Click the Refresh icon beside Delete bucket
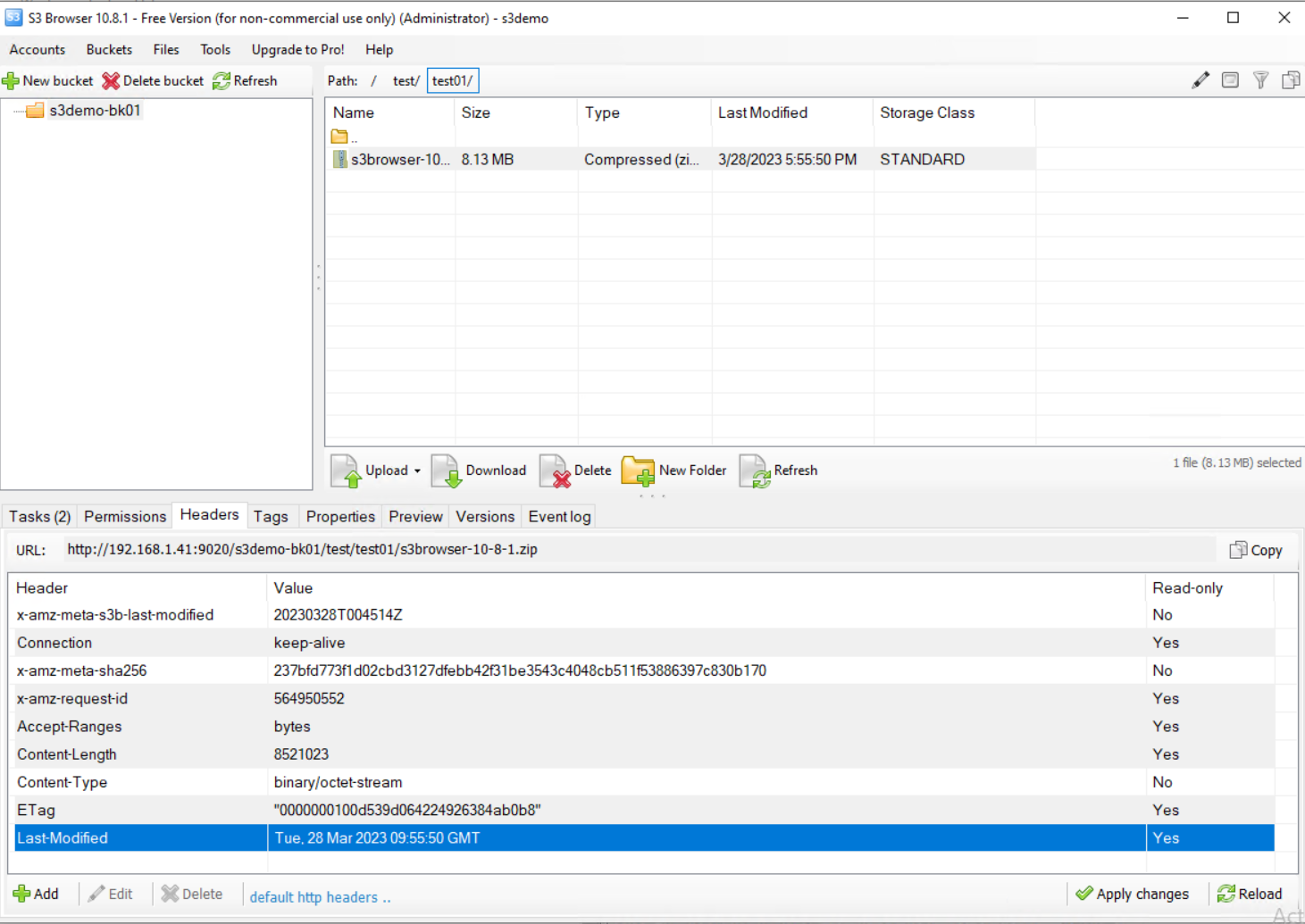 click(221, 80)
